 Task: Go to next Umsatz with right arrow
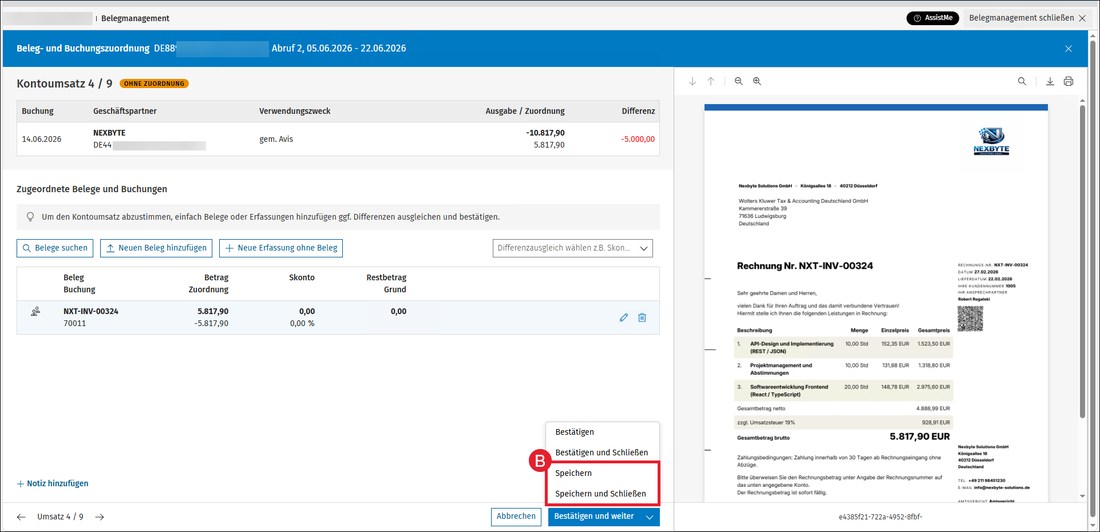pos(100,517)
